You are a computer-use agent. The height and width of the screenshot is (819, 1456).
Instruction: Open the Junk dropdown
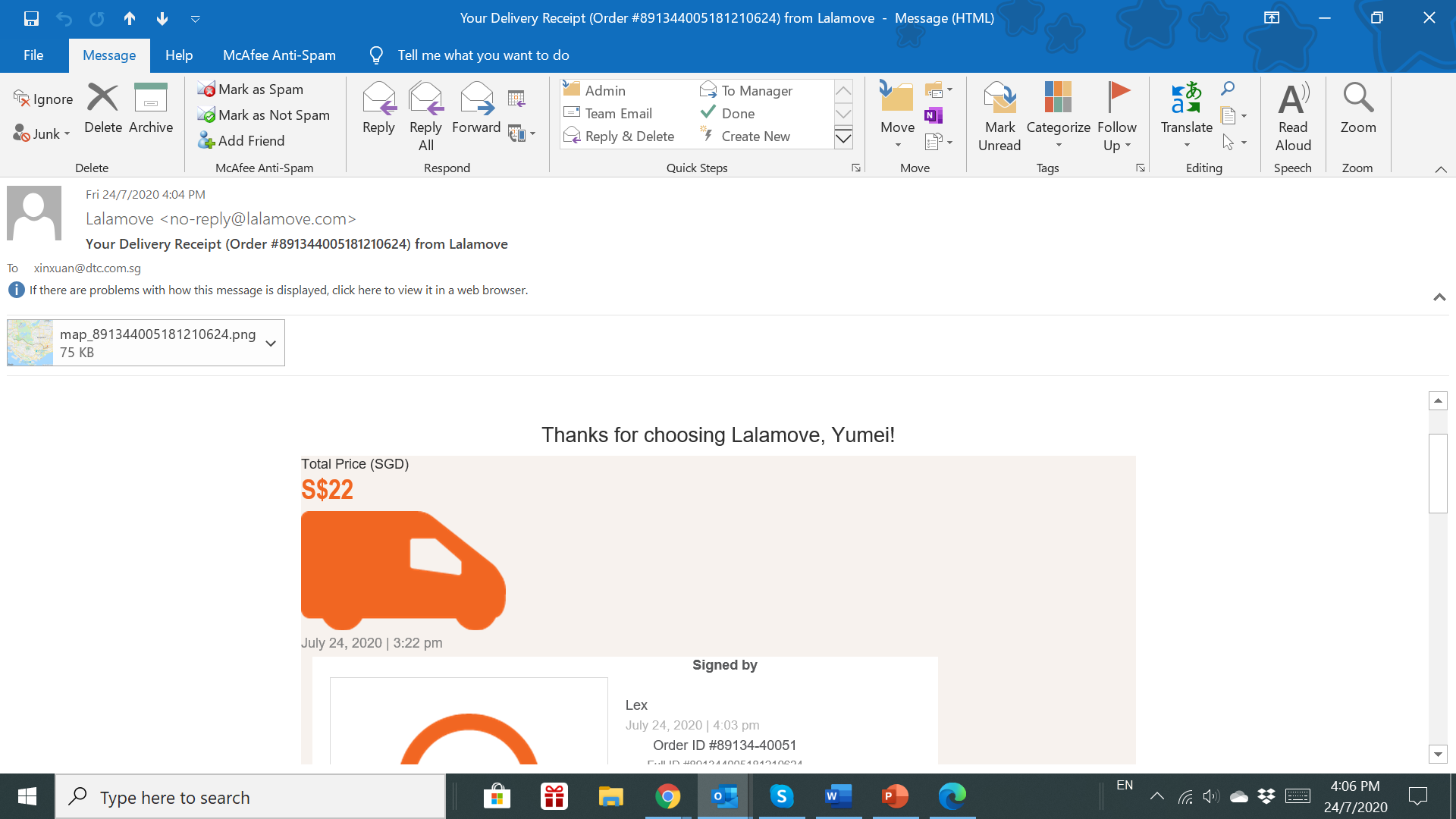(42, 134)
